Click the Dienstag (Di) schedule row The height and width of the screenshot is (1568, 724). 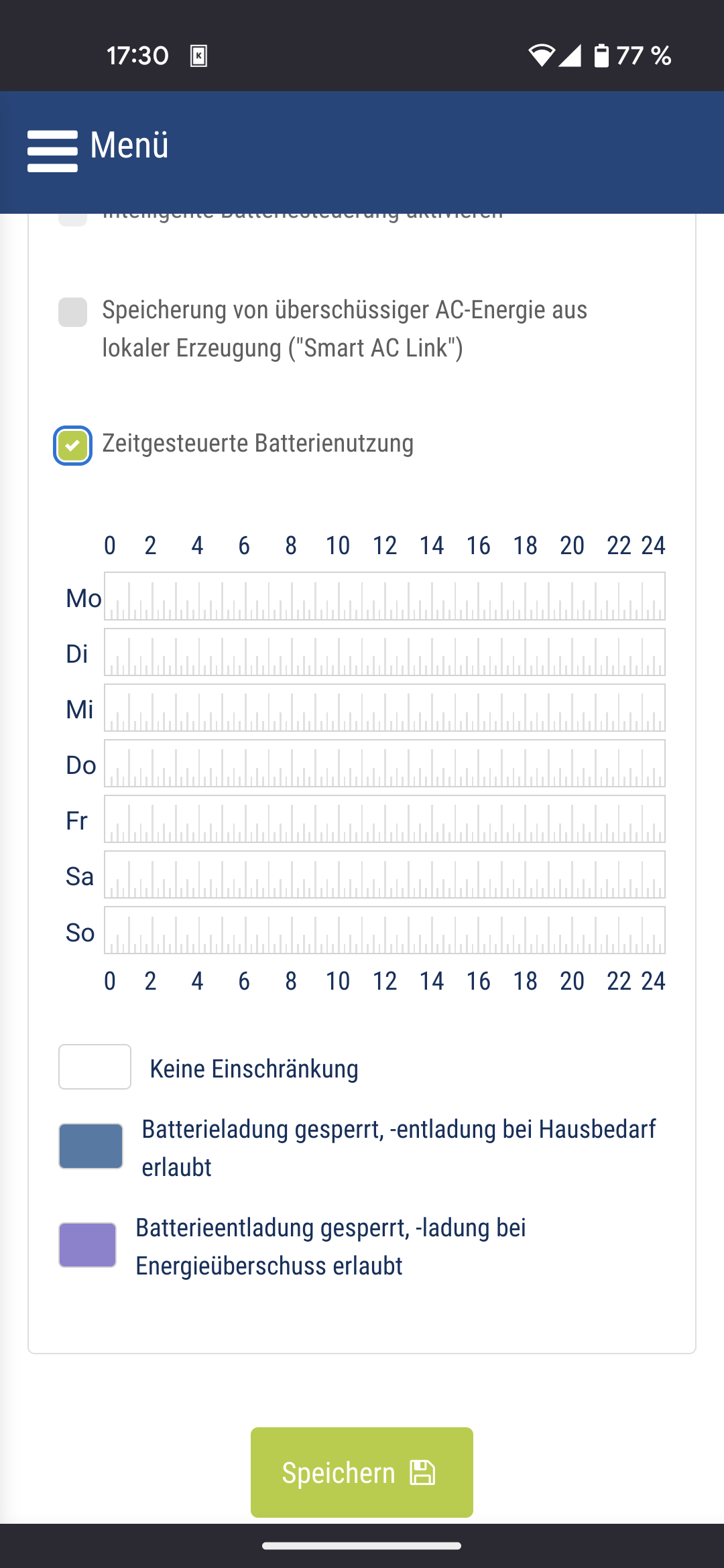[384, 652]
